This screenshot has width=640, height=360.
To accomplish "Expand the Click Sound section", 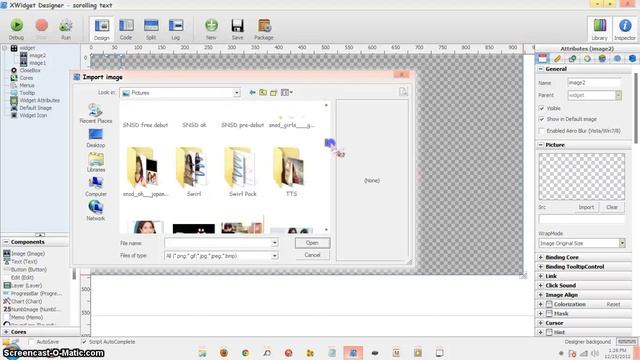I will (x=541, y=285).
